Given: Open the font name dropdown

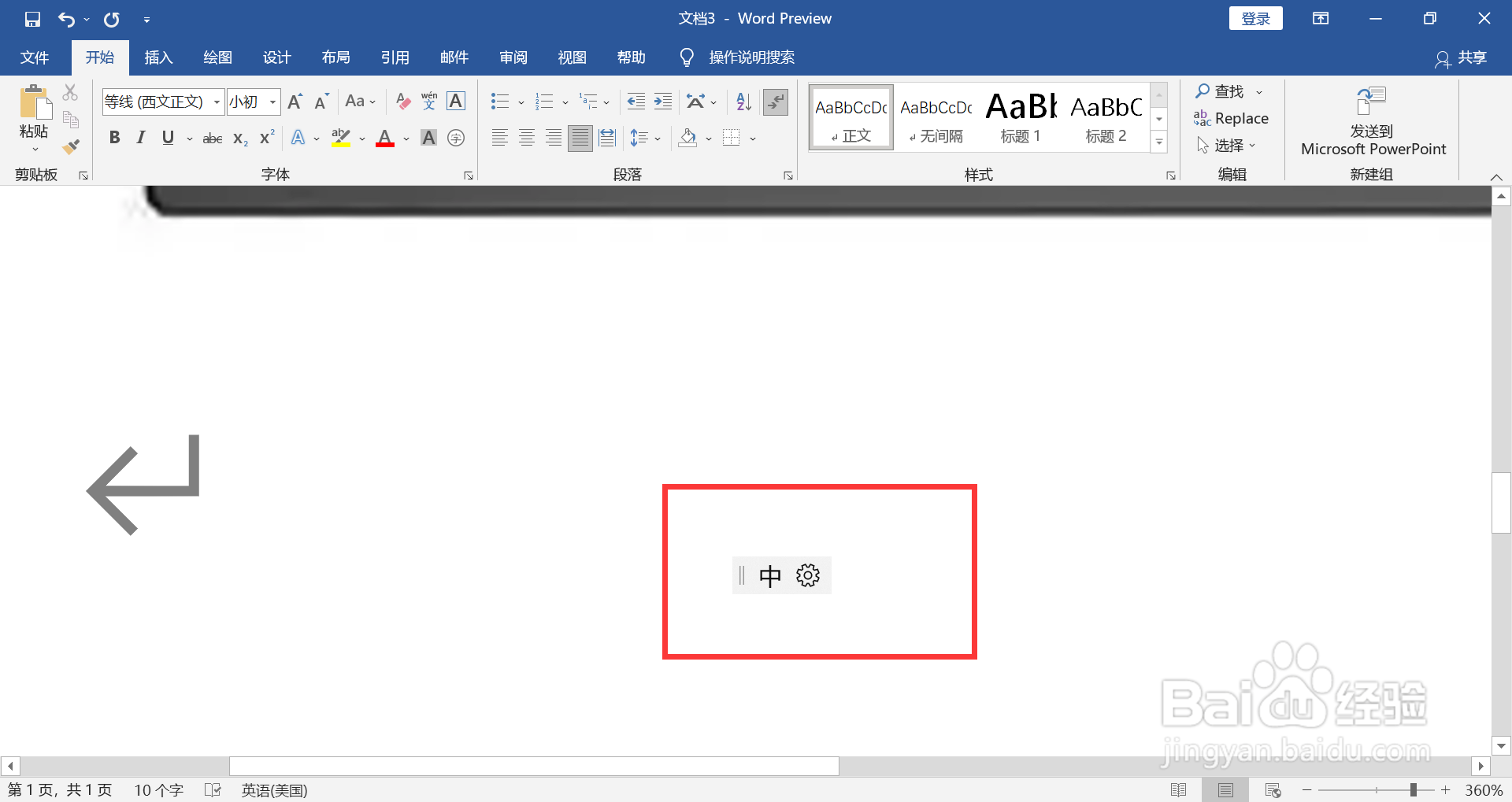Looking at the screenshot, I should coord(217,102).
